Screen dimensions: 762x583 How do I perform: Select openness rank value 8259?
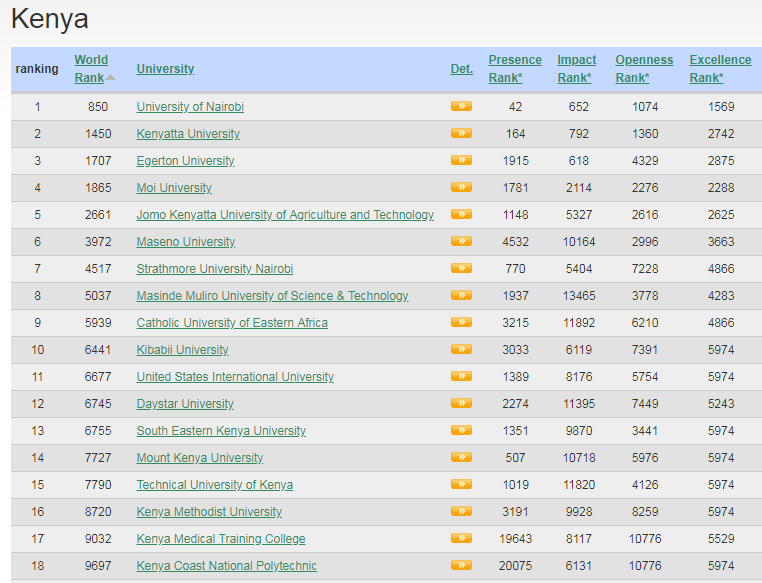tap(645, 512)
